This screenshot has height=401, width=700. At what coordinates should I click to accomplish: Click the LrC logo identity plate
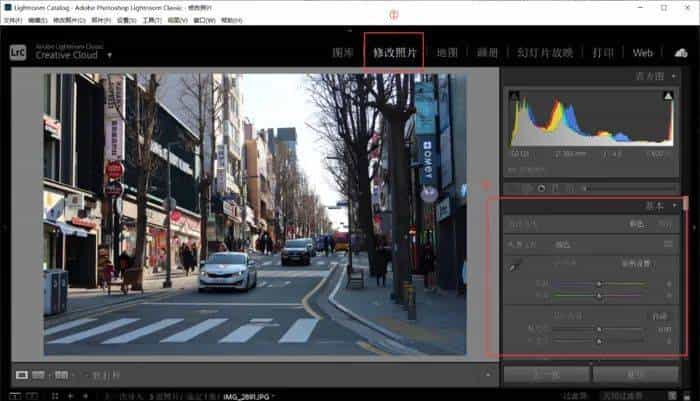pyautogui.click(x=18, y=52)
